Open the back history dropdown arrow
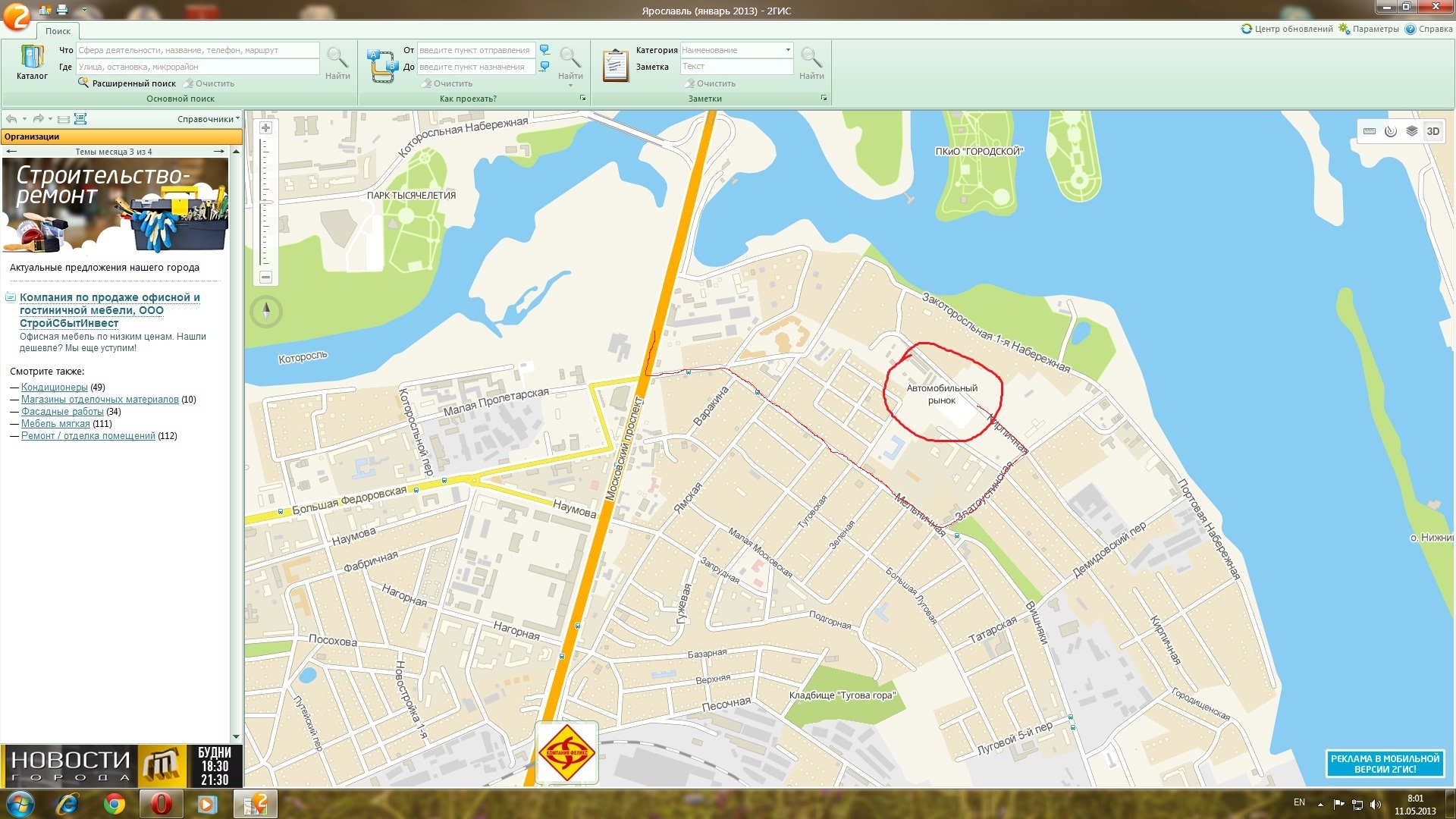 24,119
